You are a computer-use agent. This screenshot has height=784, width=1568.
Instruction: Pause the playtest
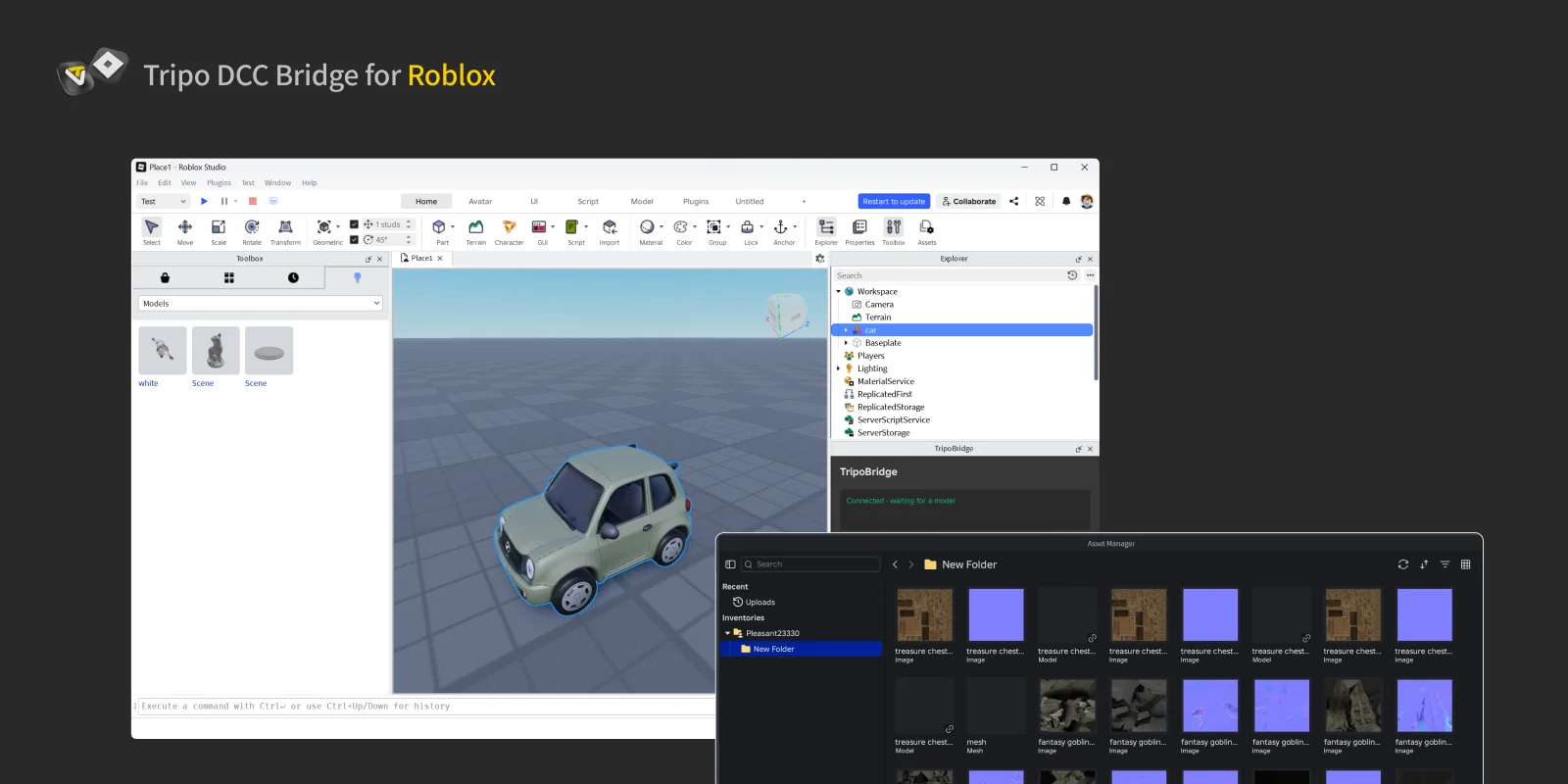[x=224, y=201]
